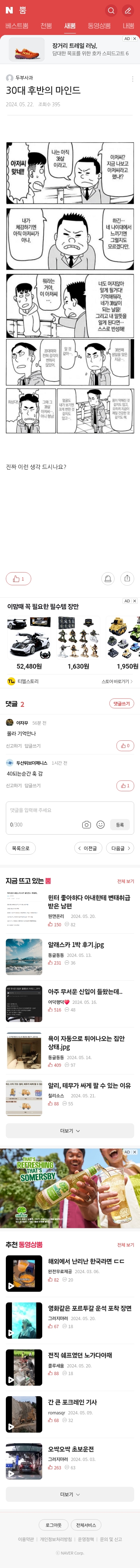Open camera icon in comment box
The image size is (140, 1568).
click(x=87, y=824)
